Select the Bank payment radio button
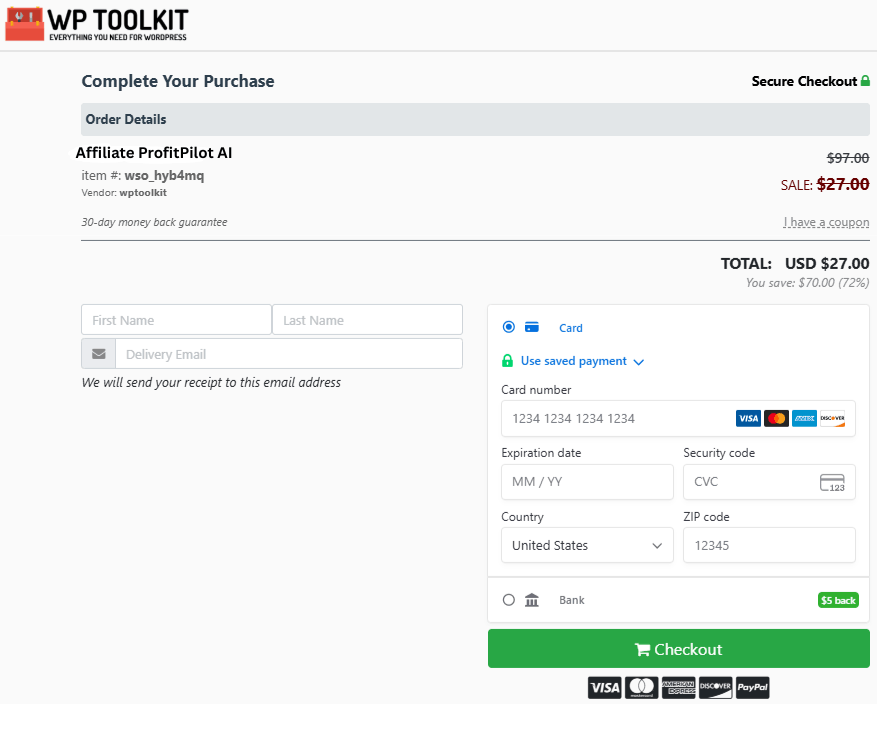The height and width of the screenshot is (755, 877). click(508, 600)
